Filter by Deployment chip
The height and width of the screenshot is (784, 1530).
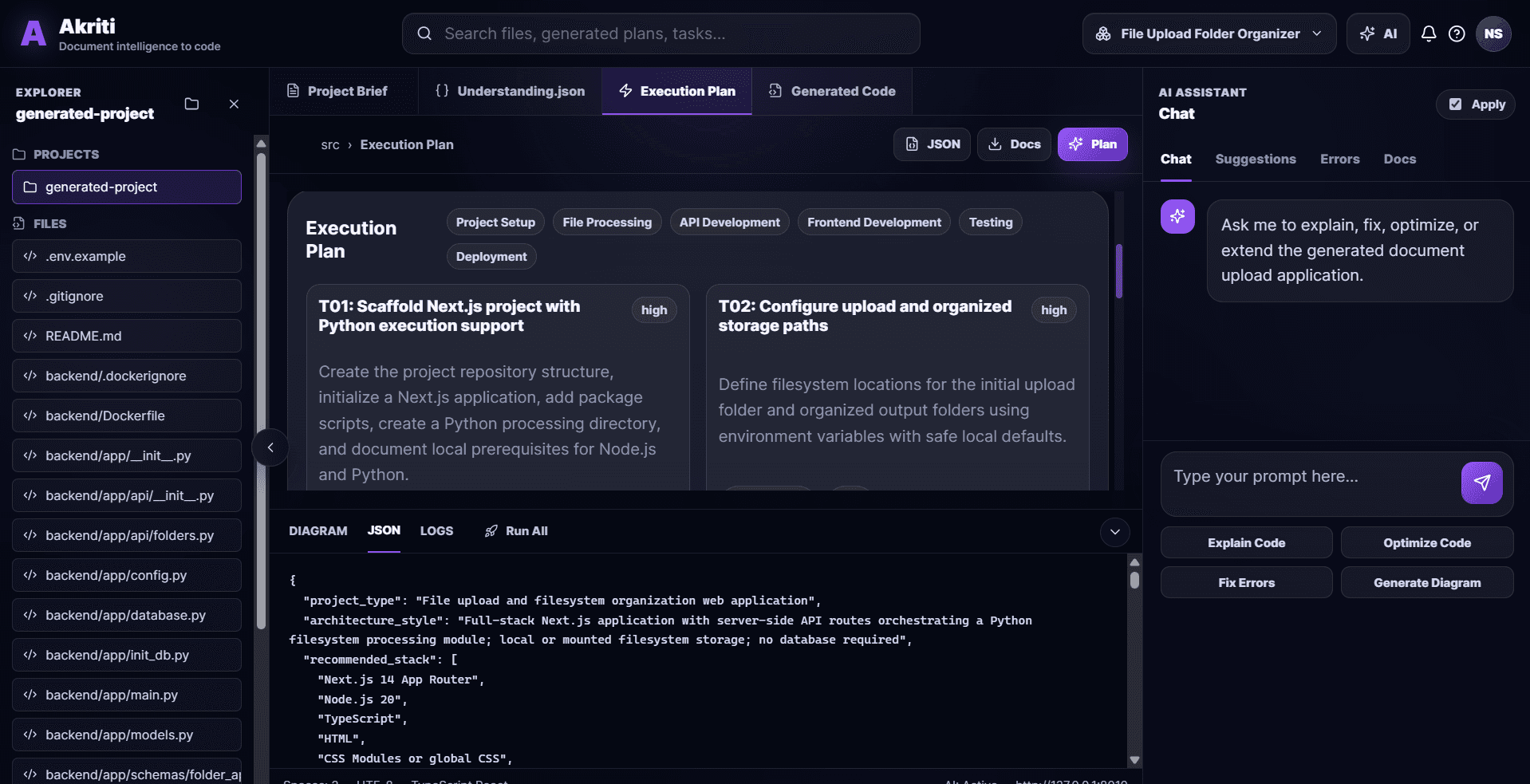click(491, 257)
